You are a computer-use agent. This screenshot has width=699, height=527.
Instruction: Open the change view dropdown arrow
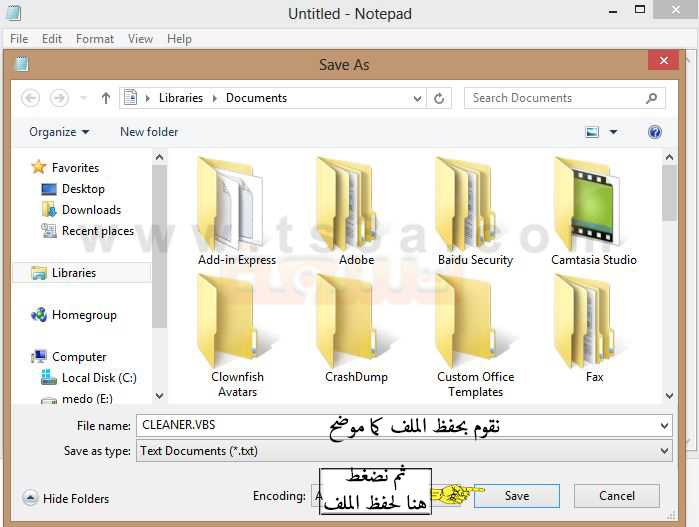pos(614,132)
